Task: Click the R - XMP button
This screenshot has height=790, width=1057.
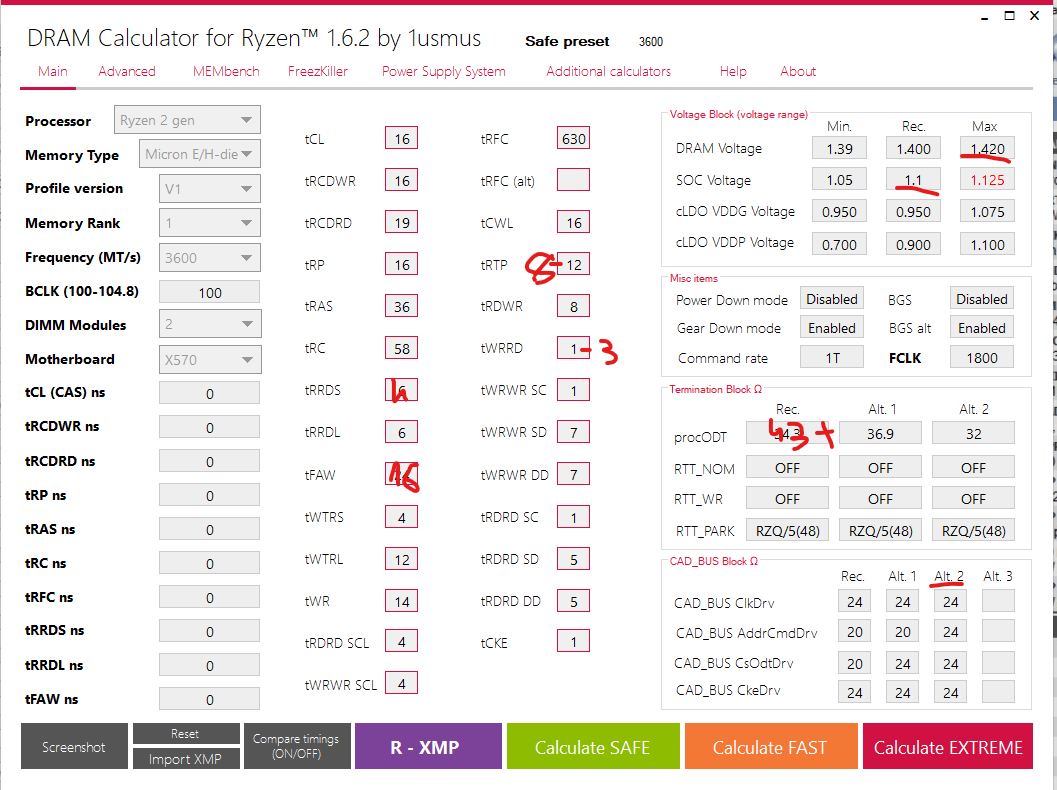Action: point(428,746)
